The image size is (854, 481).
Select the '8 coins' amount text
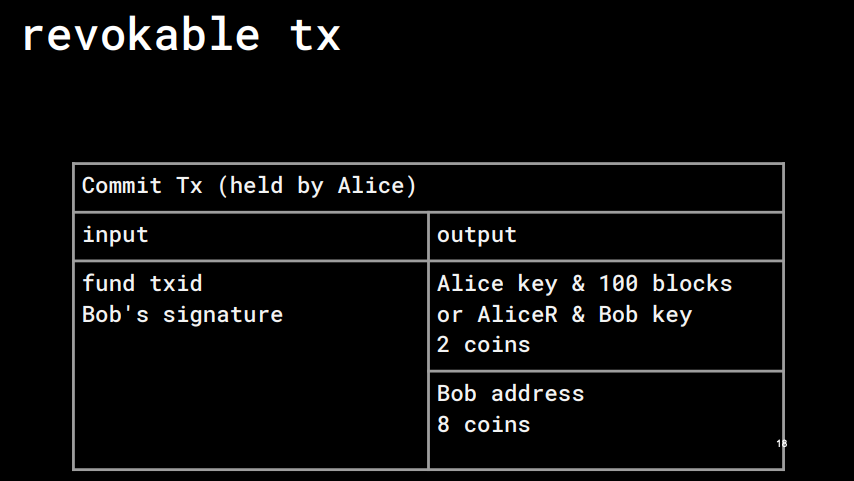click(484, 424)
